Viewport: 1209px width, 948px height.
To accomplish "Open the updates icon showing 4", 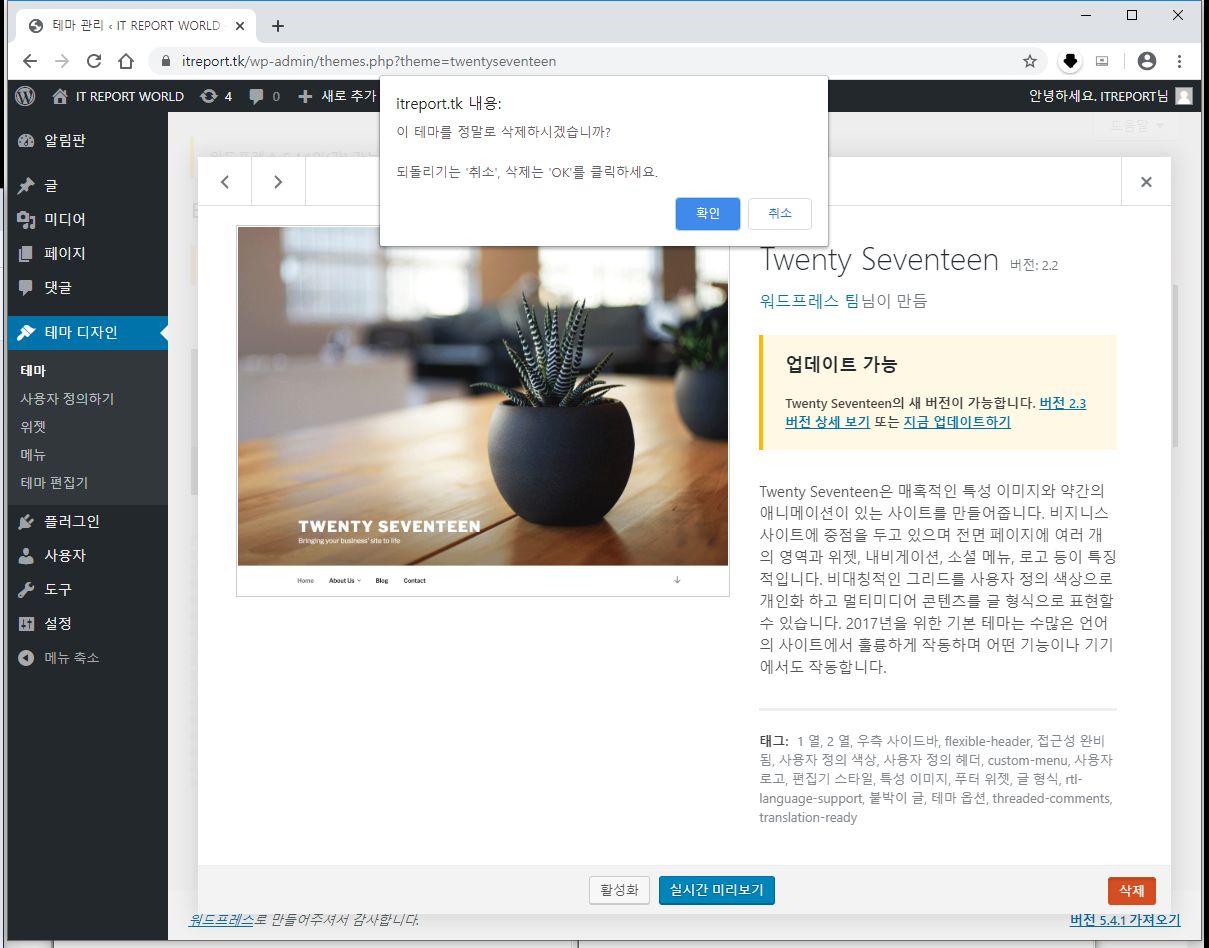I will (208, 96).
